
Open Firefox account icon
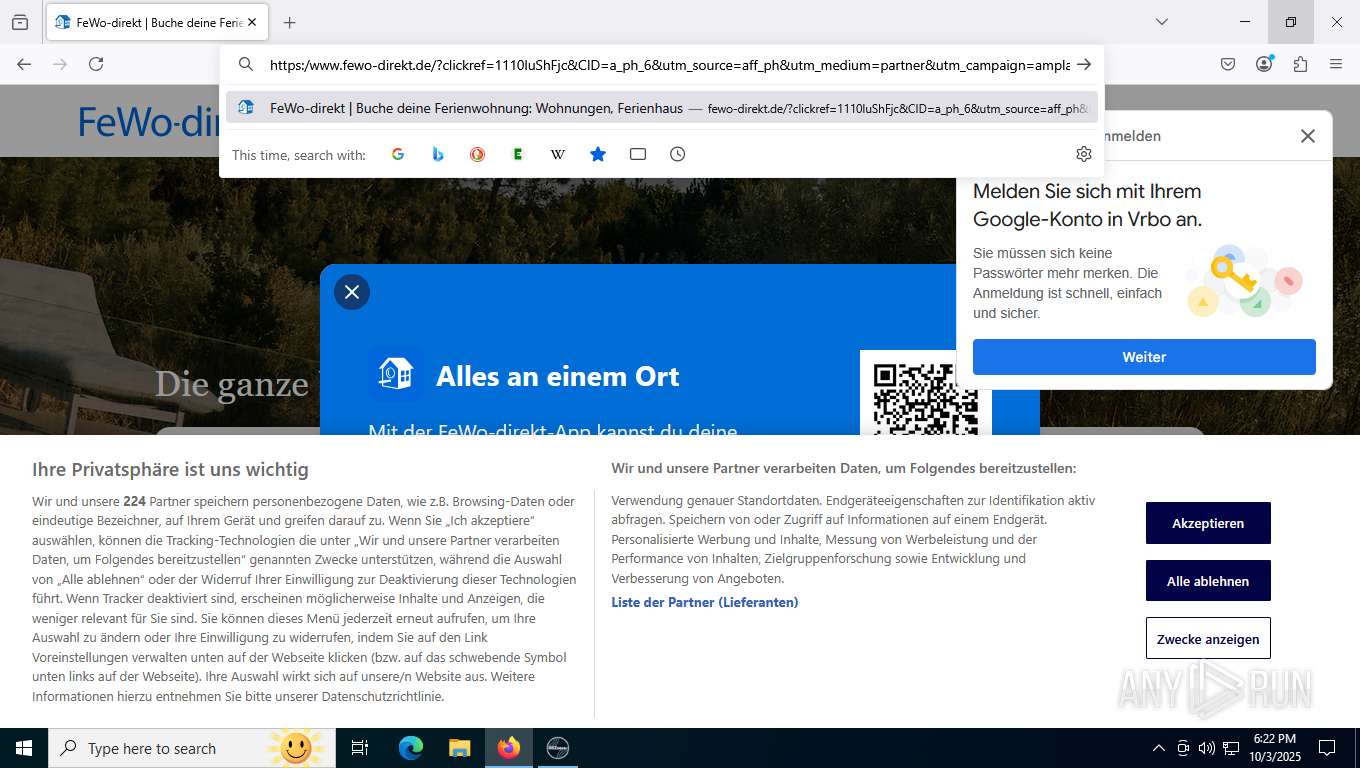click(1264, 64)
